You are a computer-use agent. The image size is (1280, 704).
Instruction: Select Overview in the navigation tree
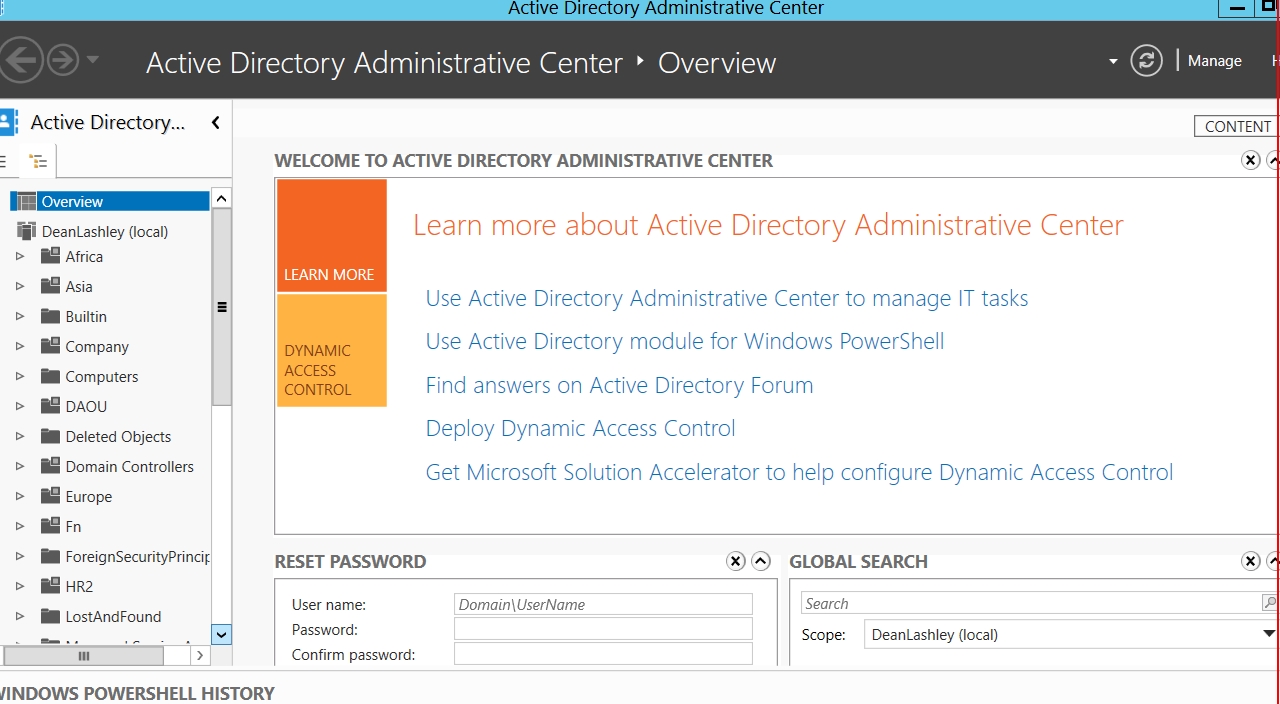tap(72, 202)
